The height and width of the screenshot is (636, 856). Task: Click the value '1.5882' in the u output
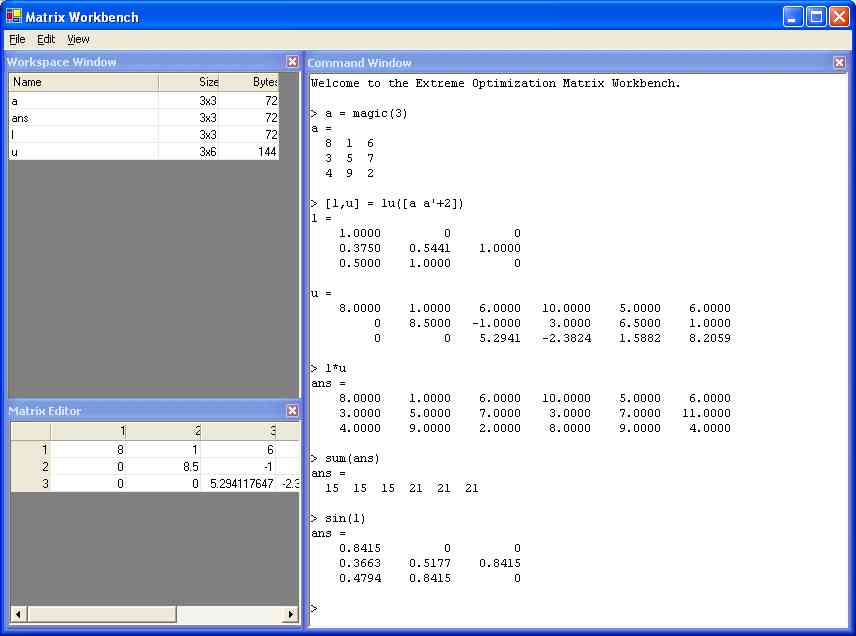point(639,338)
